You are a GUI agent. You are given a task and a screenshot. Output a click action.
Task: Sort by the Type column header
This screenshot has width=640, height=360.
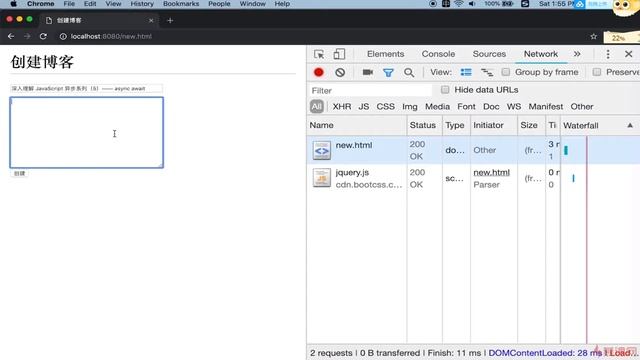click(456, 125)
